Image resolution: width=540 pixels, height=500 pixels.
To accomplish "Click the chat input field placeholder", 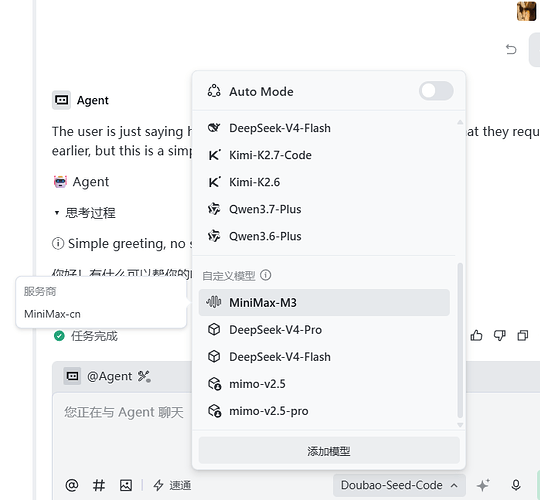I will [124, 412].
